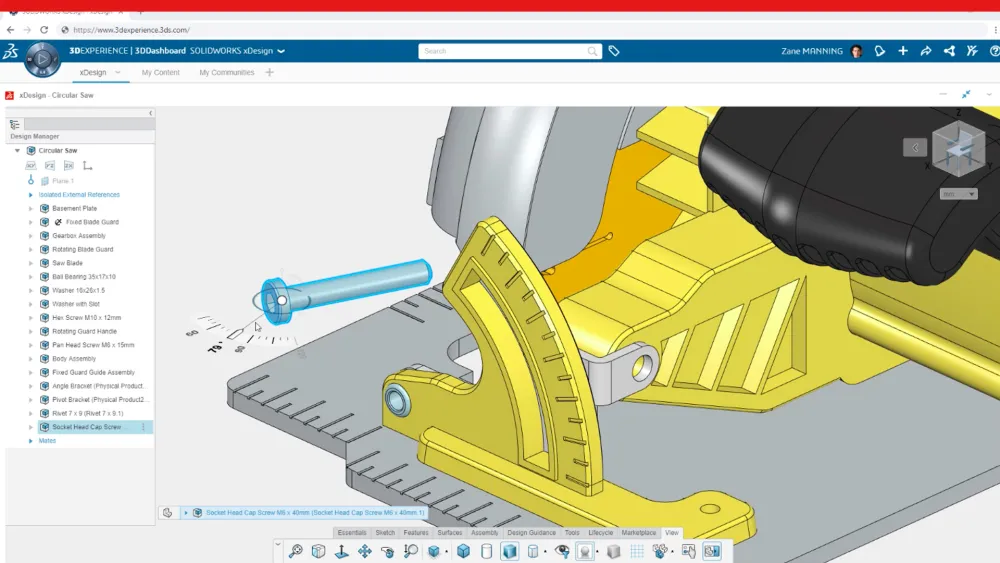Collapse the bottom action bar chevron
Image resolution: width=1000 pixels, height=563 pixels.
(277, 544)
